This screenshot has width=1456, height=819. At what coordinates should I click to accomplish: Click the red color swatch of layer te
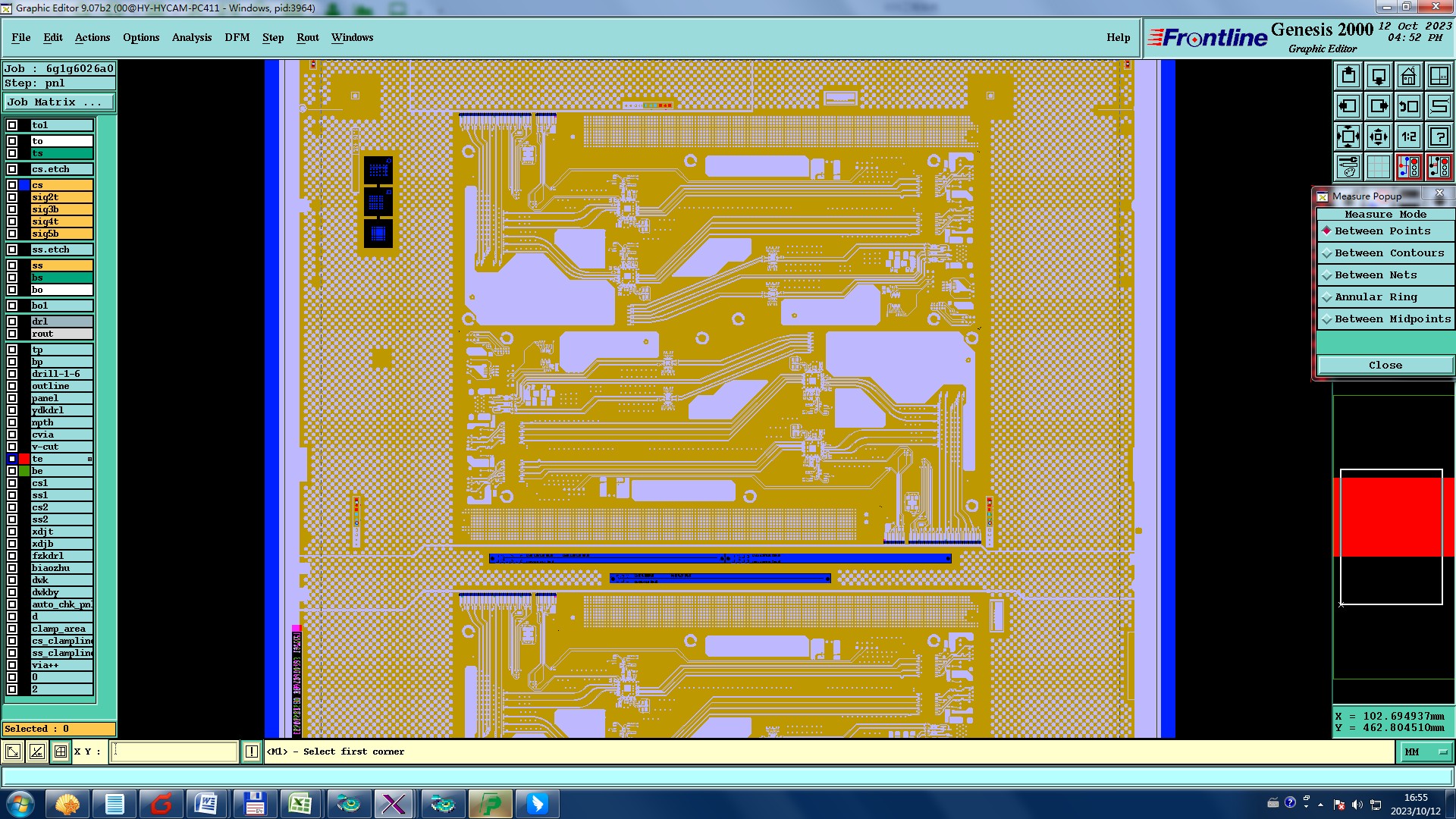[24, 459]
